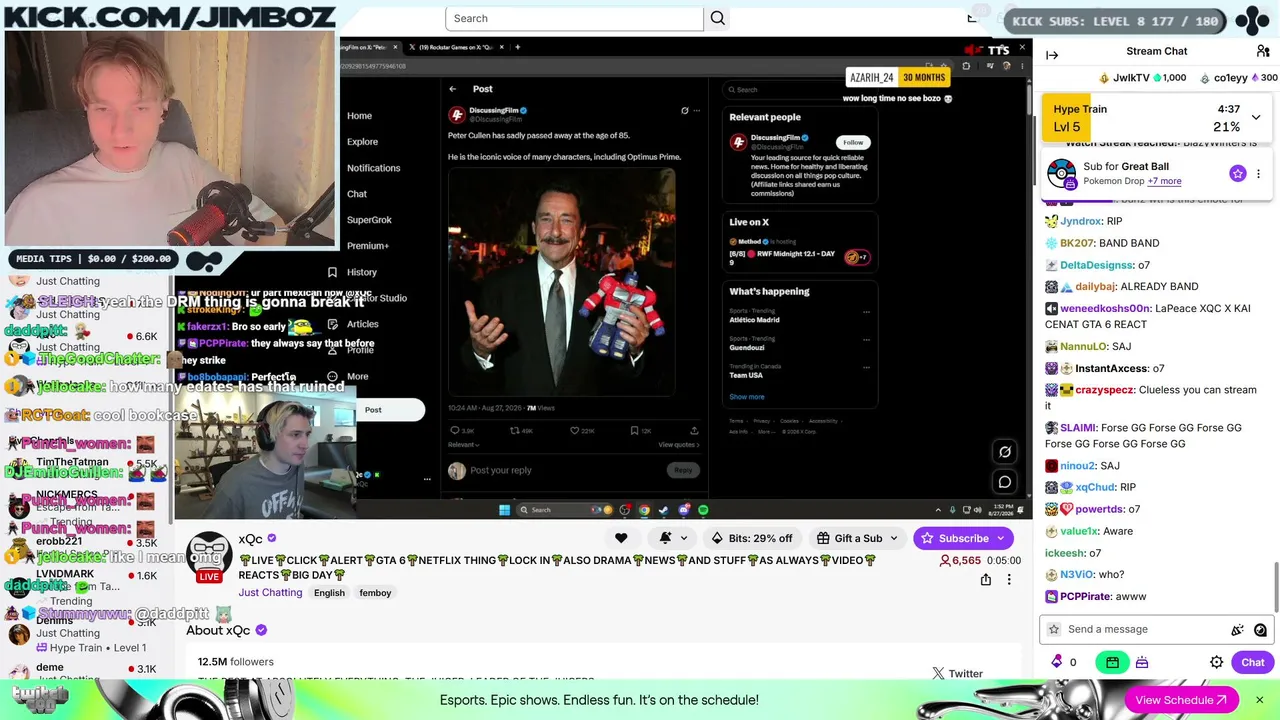
Task: Open the chat community users list
Action: coord(1263,51)
